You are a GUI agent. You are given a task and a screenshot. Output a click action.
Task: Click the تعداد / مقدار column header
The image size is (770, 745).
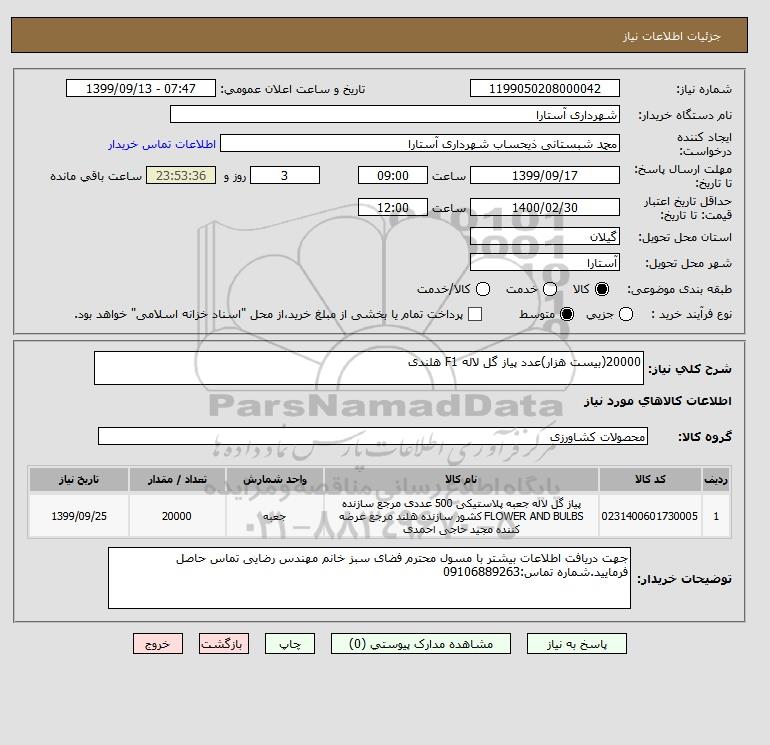(x=177, y=479)
